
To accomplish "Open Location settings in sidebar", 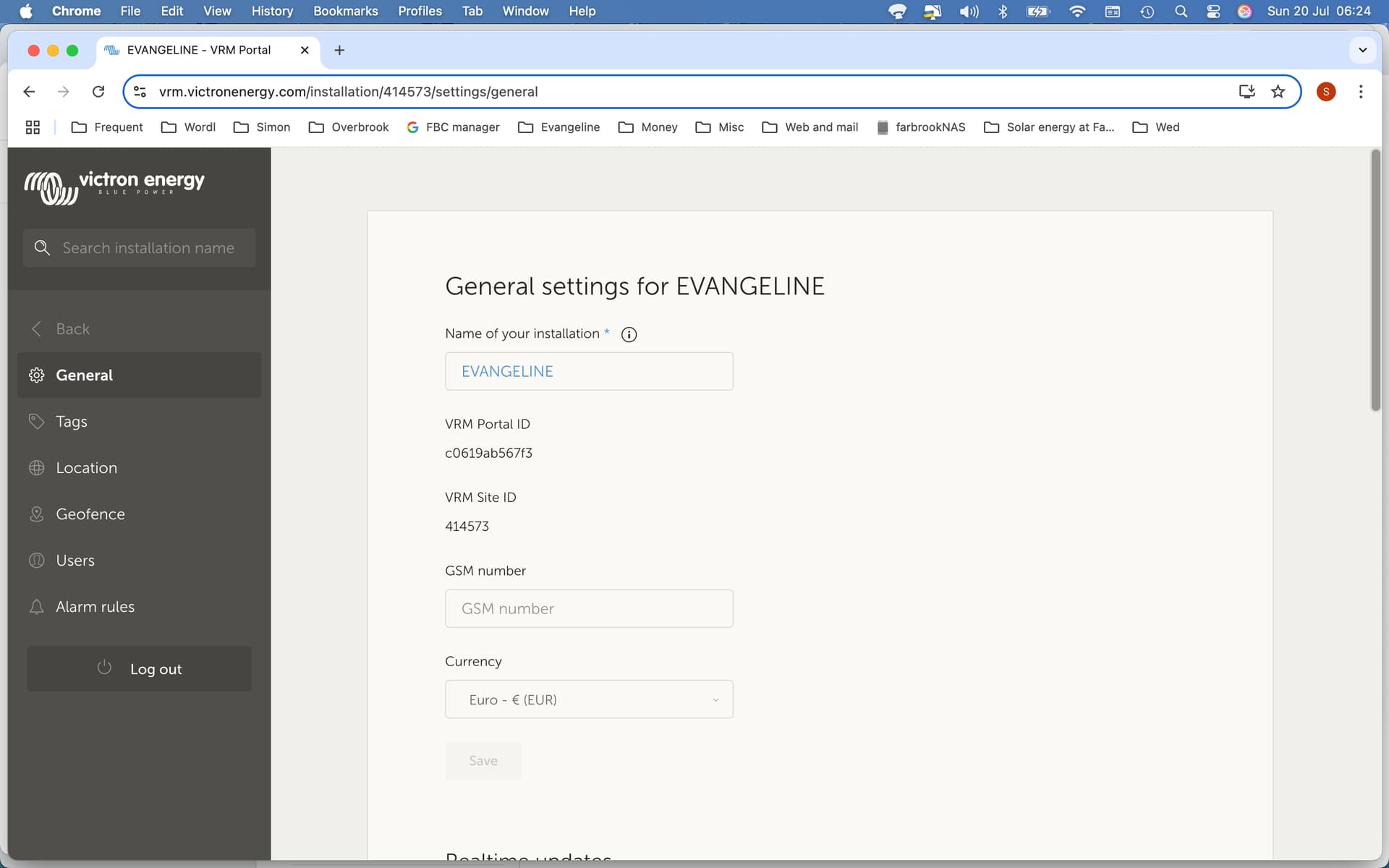I will 86,468.
